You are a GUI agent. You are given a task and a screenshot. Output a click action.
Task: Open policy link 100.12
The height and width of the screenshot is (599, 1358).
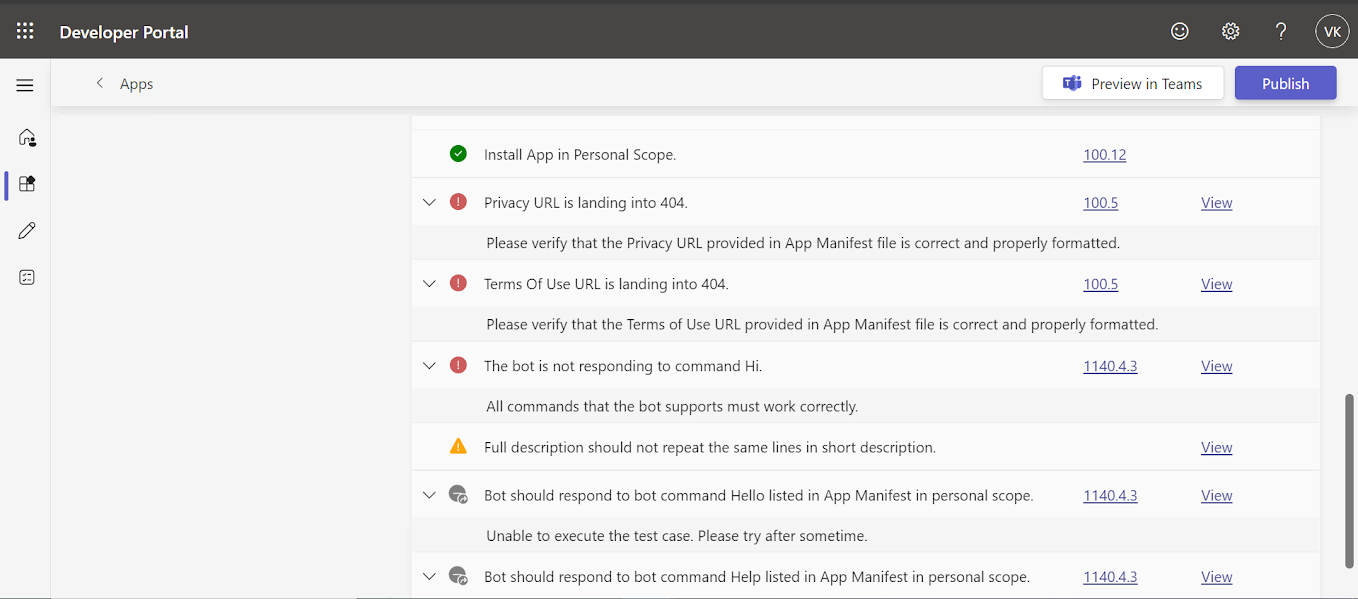click(1104, 155)
